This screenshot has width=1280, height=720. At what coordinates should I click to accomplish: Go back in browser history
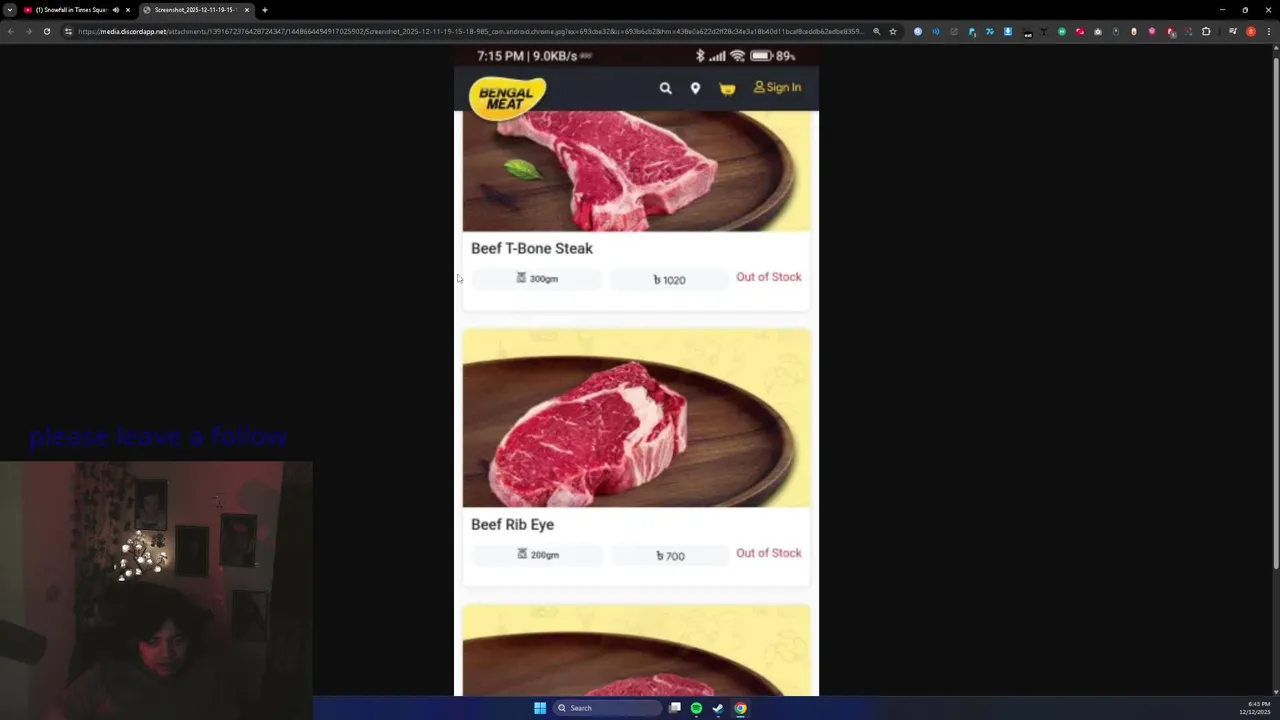click(x=10, y=31)
